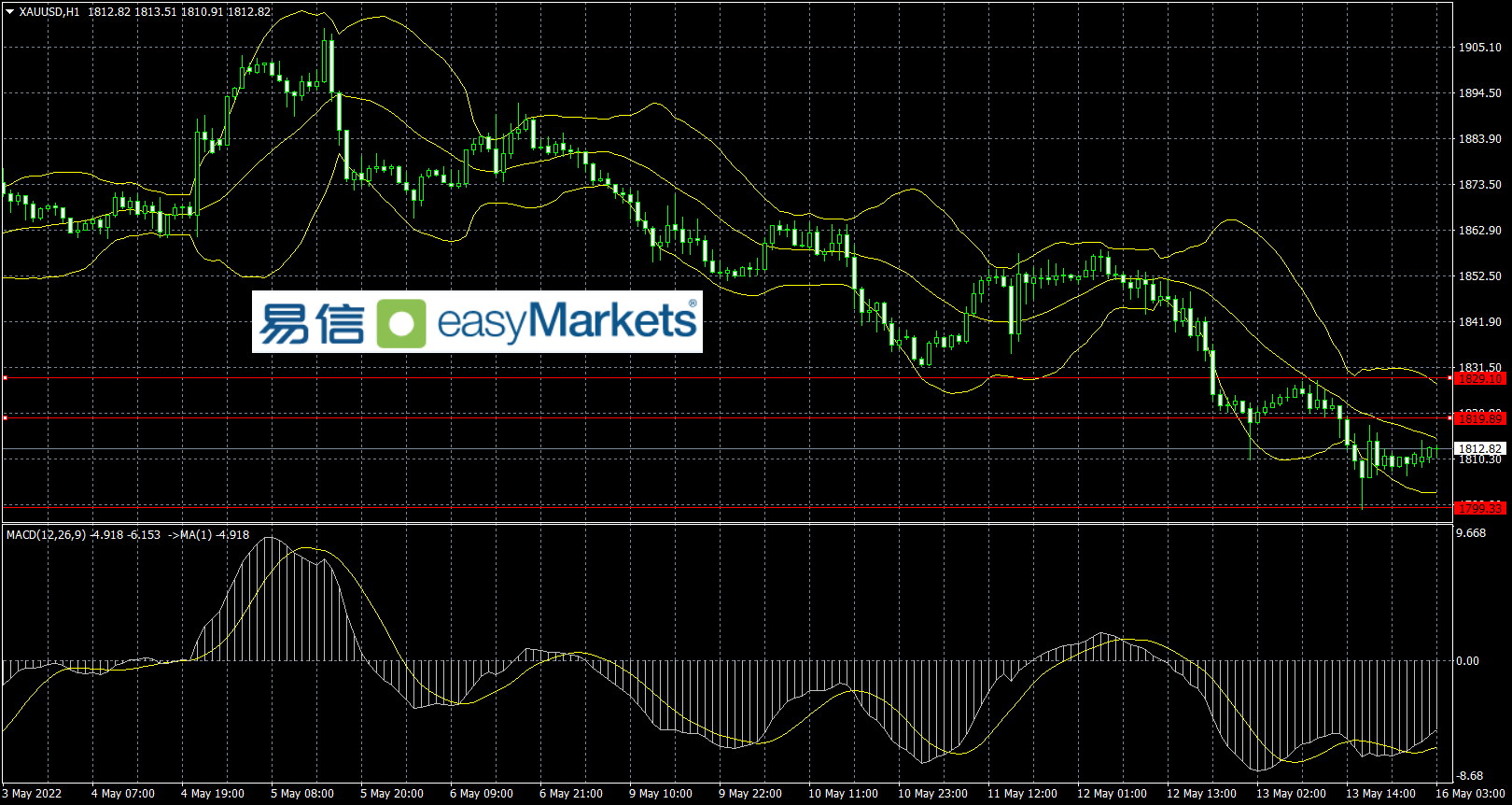The width and height of the screenshot is (1512, 805).
Task: Click the 1862.90 price axis label
Action: [x=1480, y=231]
